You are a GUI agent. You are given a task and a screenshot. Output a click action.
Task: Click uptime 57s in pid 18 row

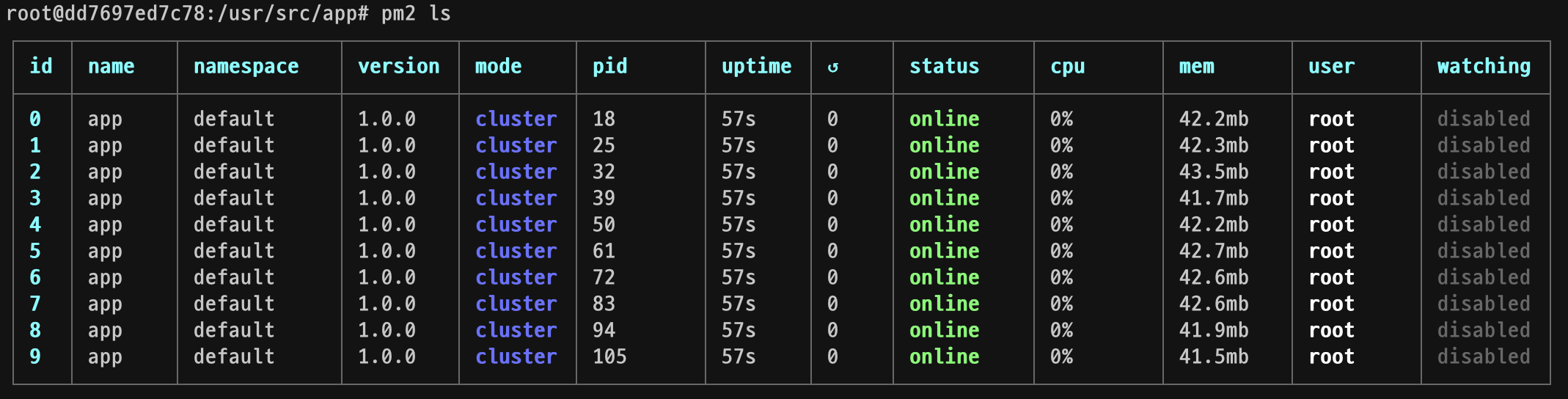click(739, 119)
